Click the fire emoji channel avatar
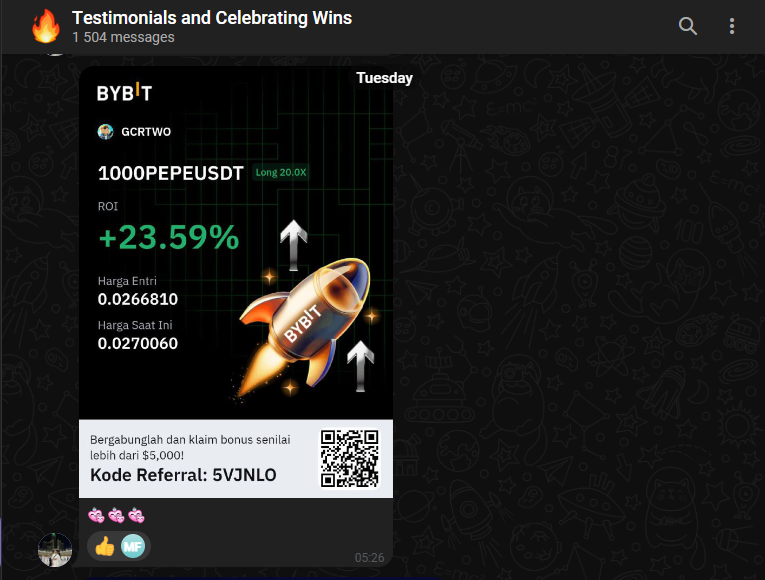The height and width of the screenshot is (580, 765). coord(46,26)
